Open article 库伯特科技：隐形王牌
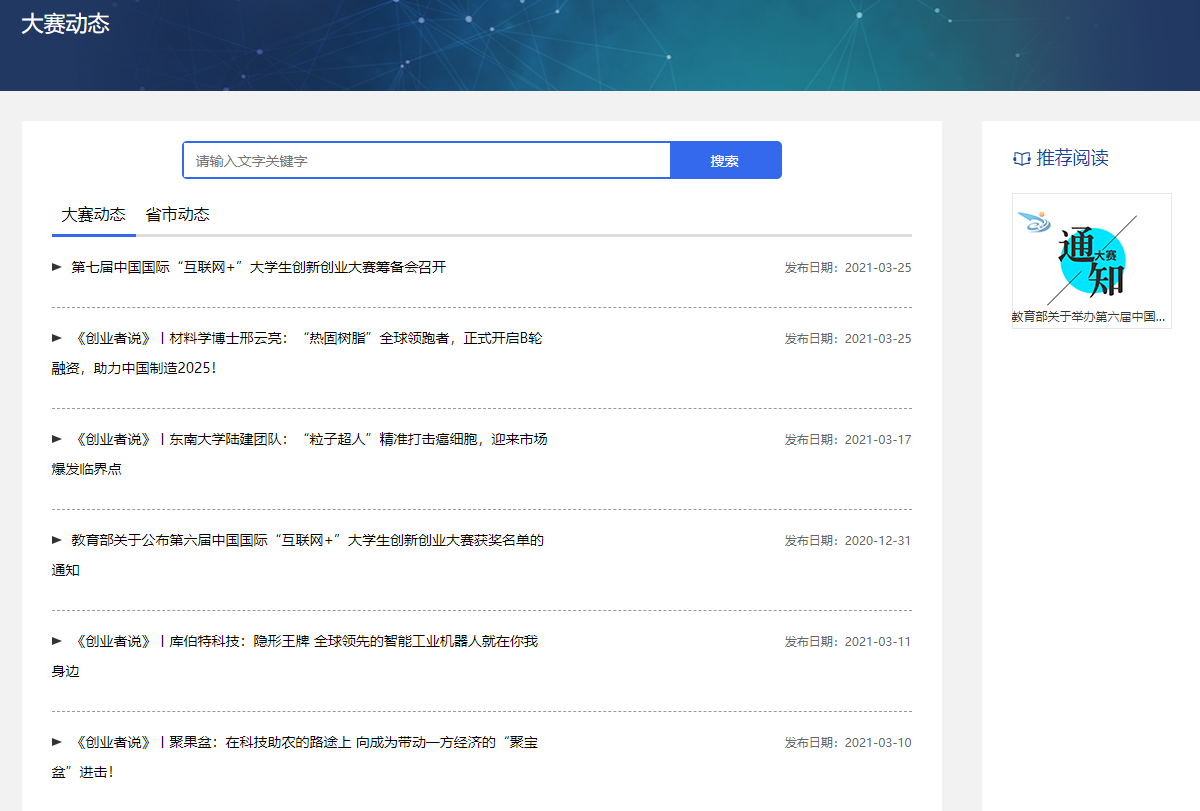Screen dimensions: 1200x811 (305, 642)
